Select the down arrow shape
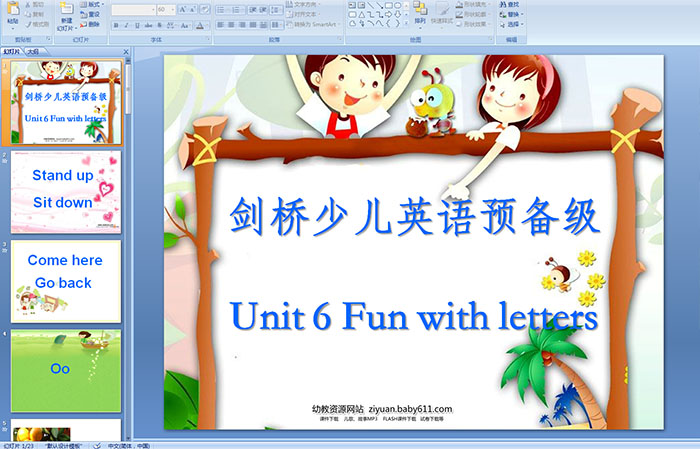This screenshot has height=449, width=700. (397, 15)
